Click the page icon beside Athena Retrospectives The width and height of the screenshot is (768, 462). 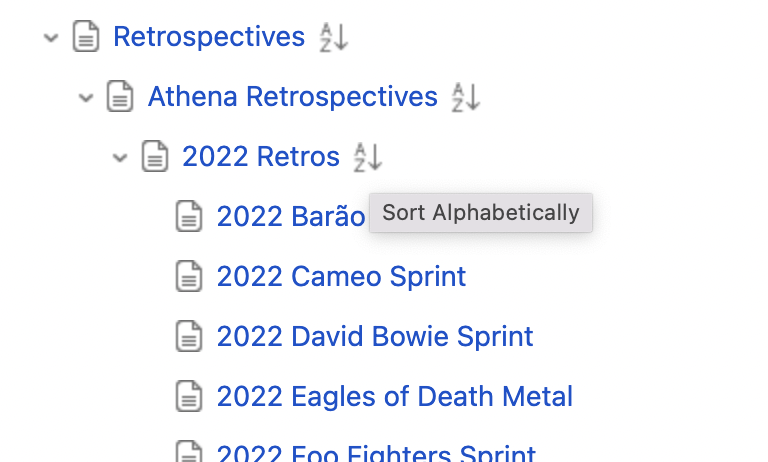(x=120, y=96)
